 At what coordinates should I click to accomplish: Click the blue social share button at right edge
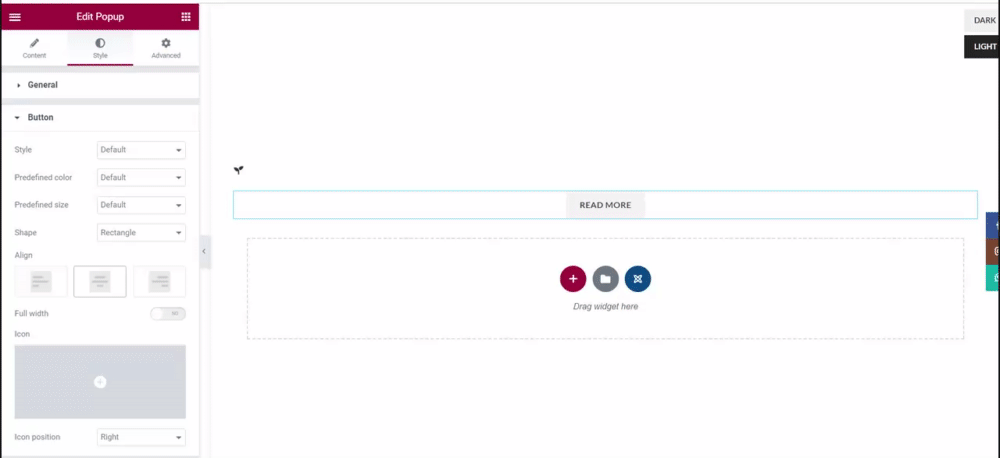tap(993, 226)
